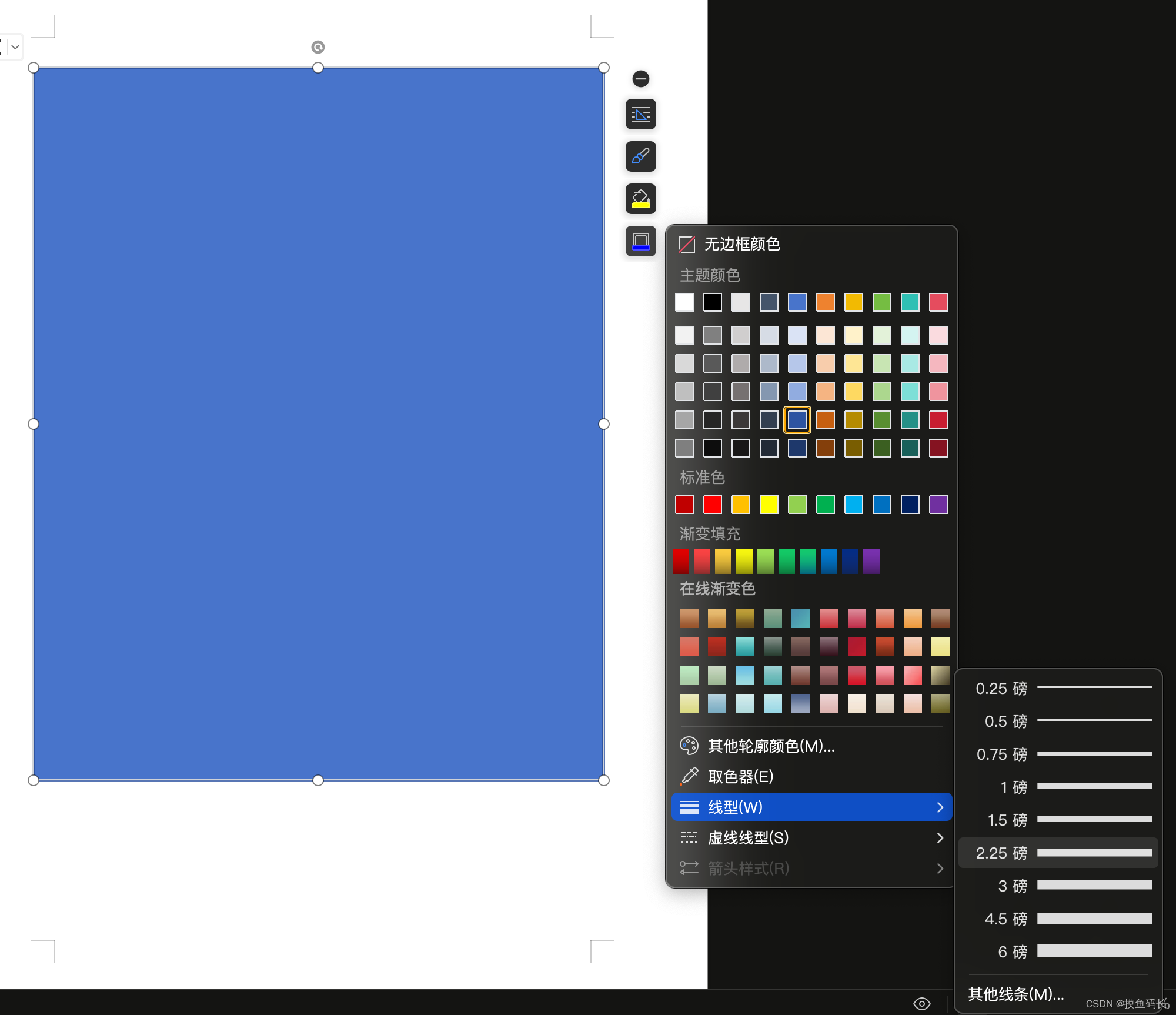The width and height of the screenshot is (1176, 1015).
Task: Choose 6 磅 line weight
Action: tap(1058, 951)
